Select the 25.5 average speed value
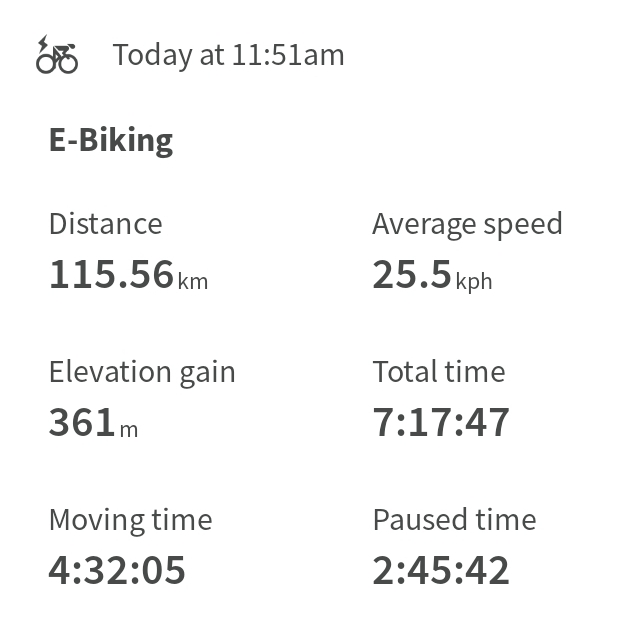Screen dimensions: 629x641 412,274
